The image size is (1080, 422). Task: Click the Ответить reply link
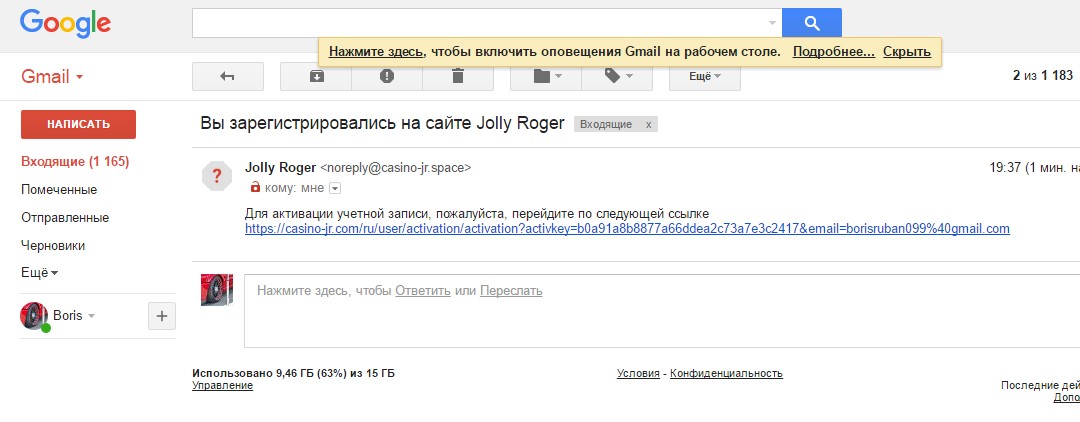423,291
